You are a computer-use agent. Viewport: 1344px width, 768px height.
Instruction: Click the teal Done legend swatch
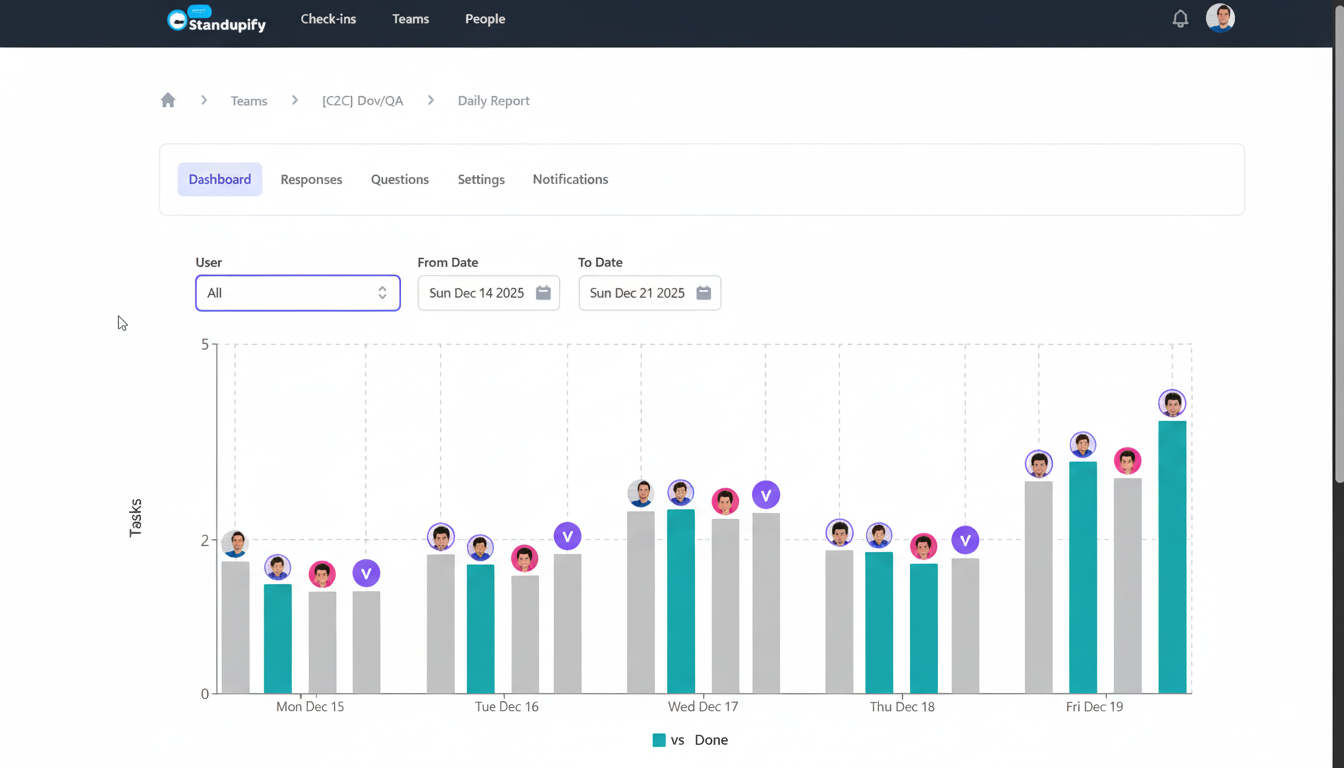click(x=657, y=740)
